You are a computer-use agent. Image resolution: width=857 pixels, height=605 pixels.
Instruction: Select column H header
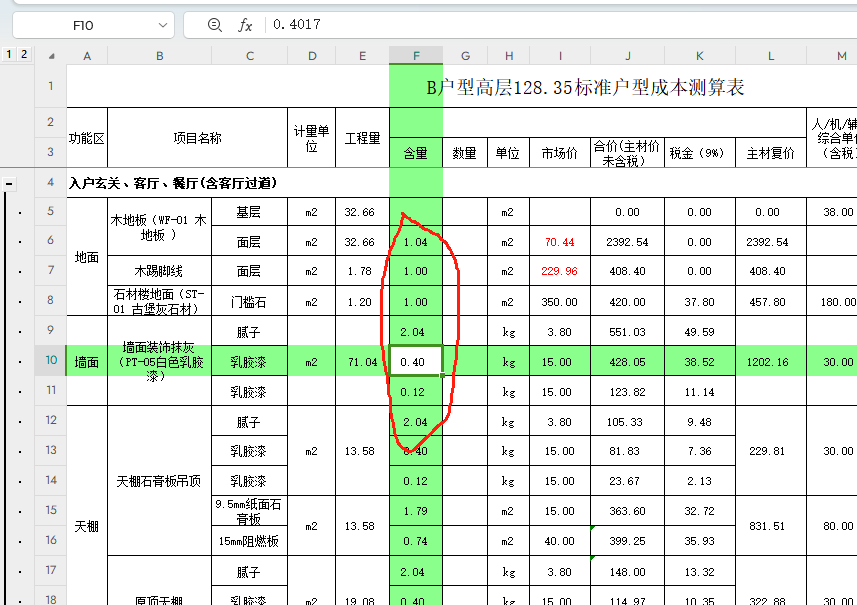[509, 56]
